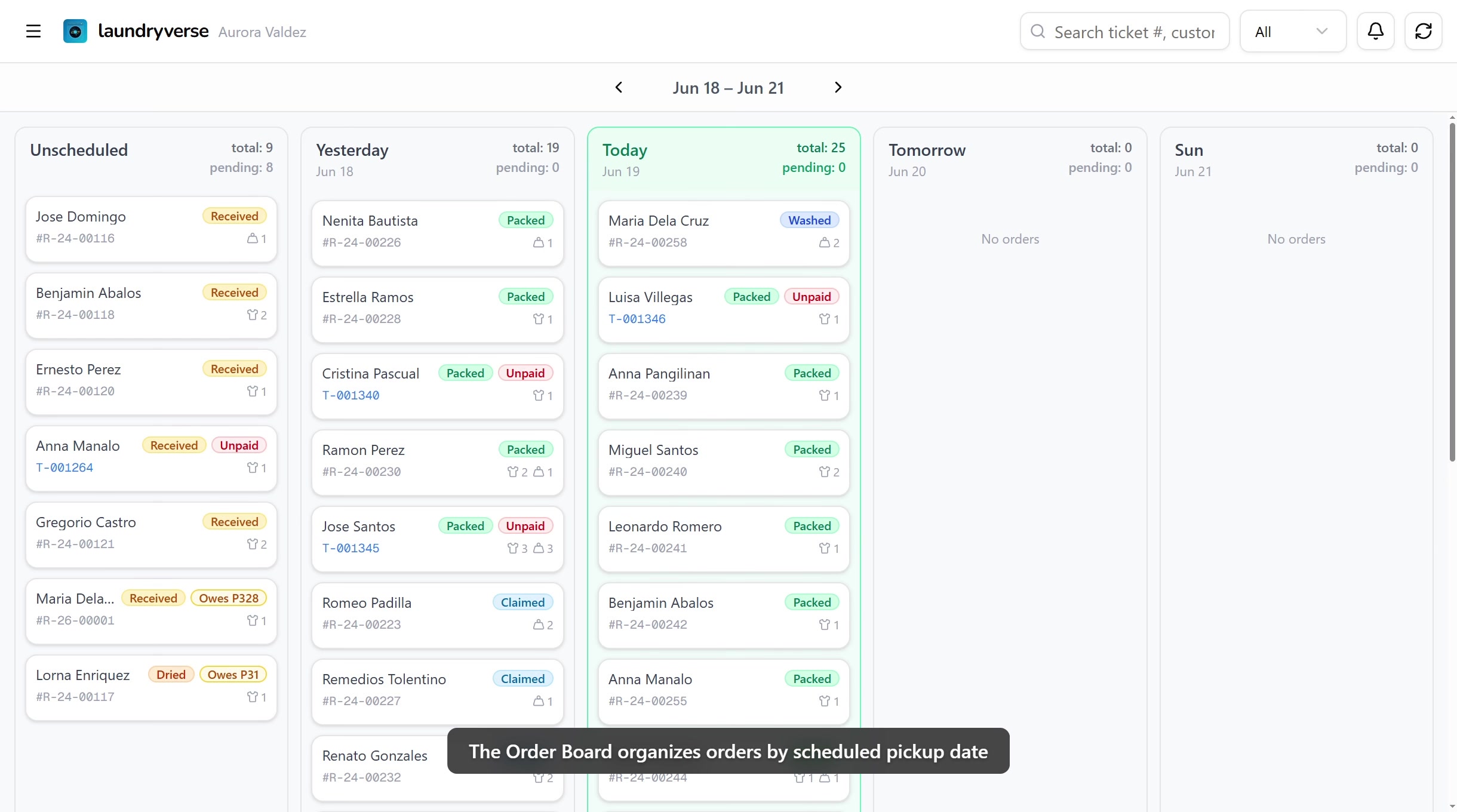Open Ernesto Perez order card

pos(152,382)
